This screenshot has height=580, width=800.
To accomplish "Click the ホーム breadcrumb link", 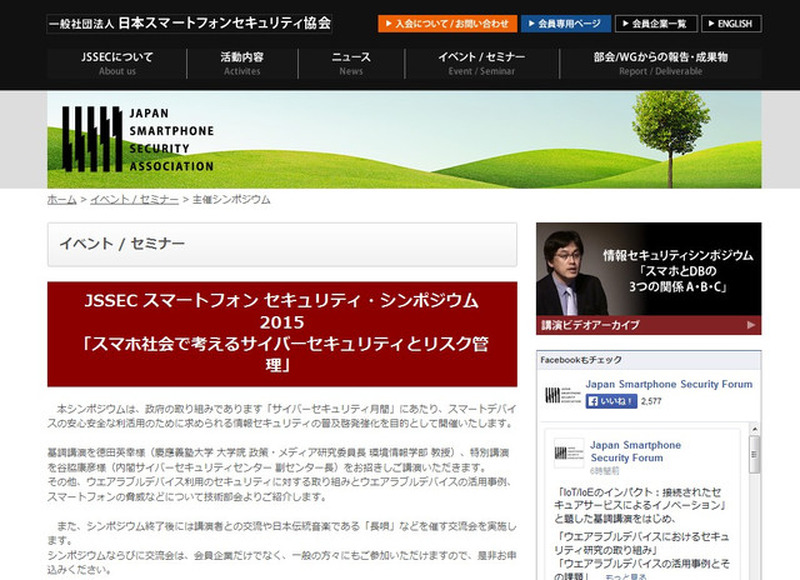I will [61, 200].
